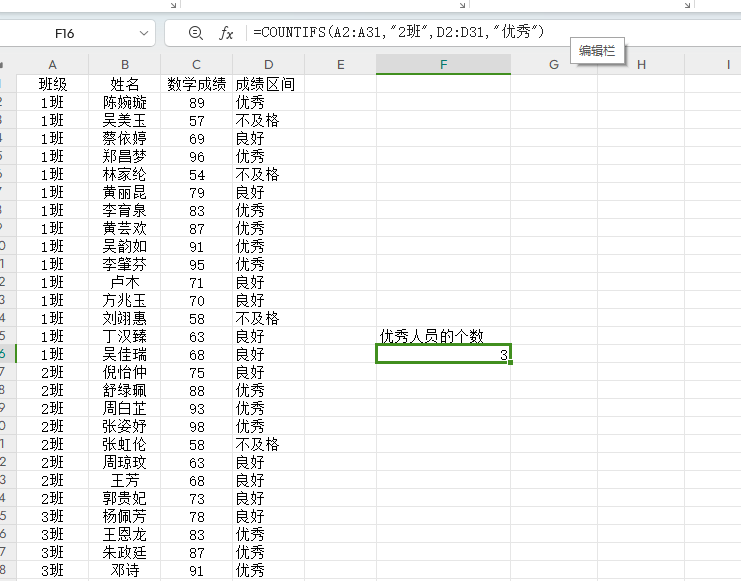Open the Name Box dropdown arrow

(x=144, y=34)
